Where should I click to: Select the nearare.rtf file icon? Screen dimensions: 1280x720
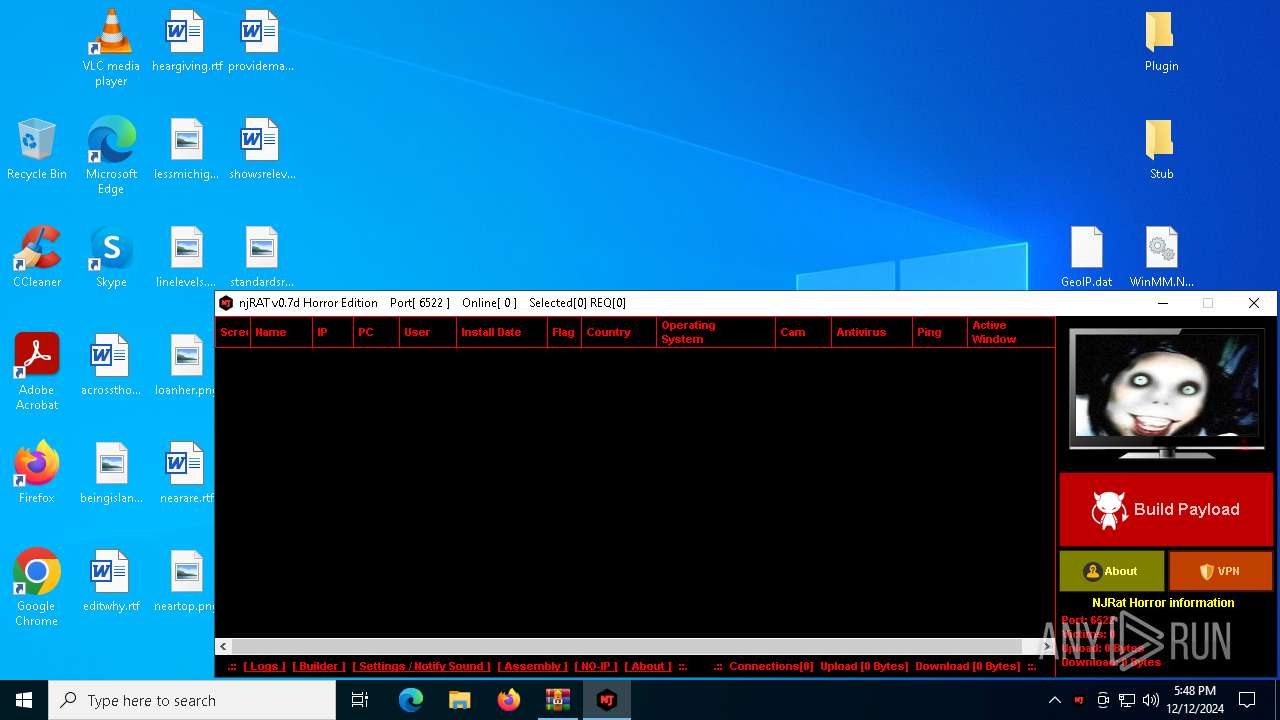pyautogui.click(x=186, y=473)
